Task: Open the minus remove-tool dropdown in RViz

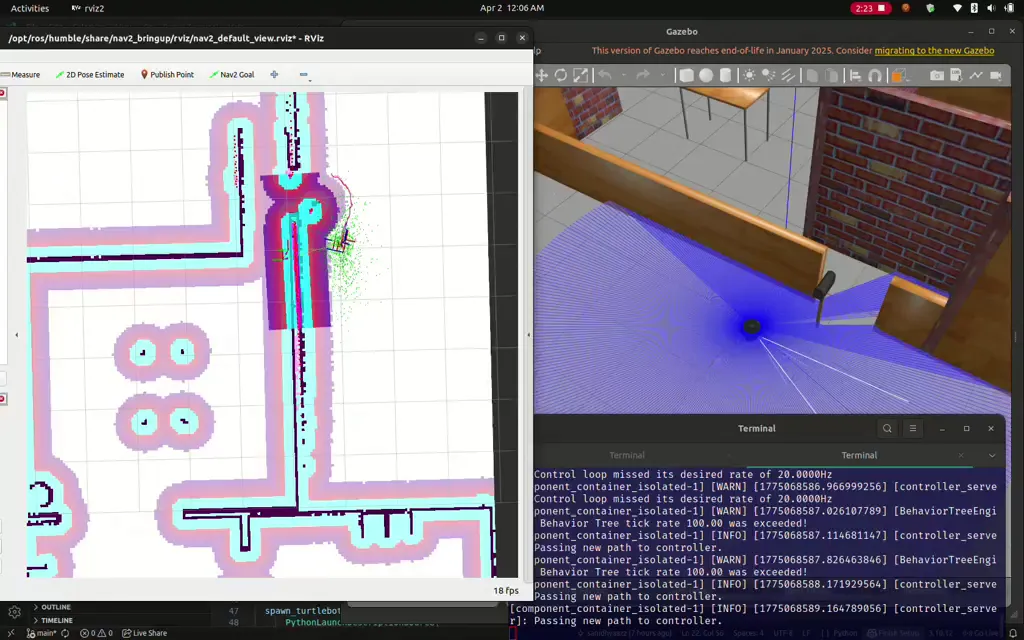Action: pos(304,75)
